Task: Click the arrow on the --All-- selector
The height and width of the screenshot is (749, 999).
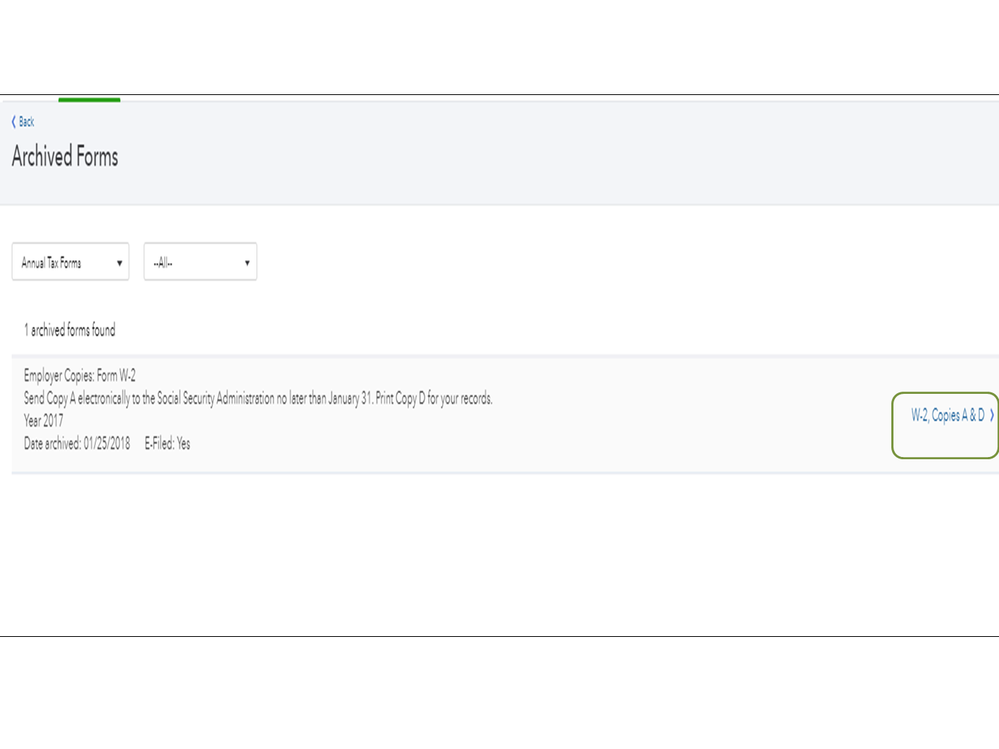Action: coord(247,264)
